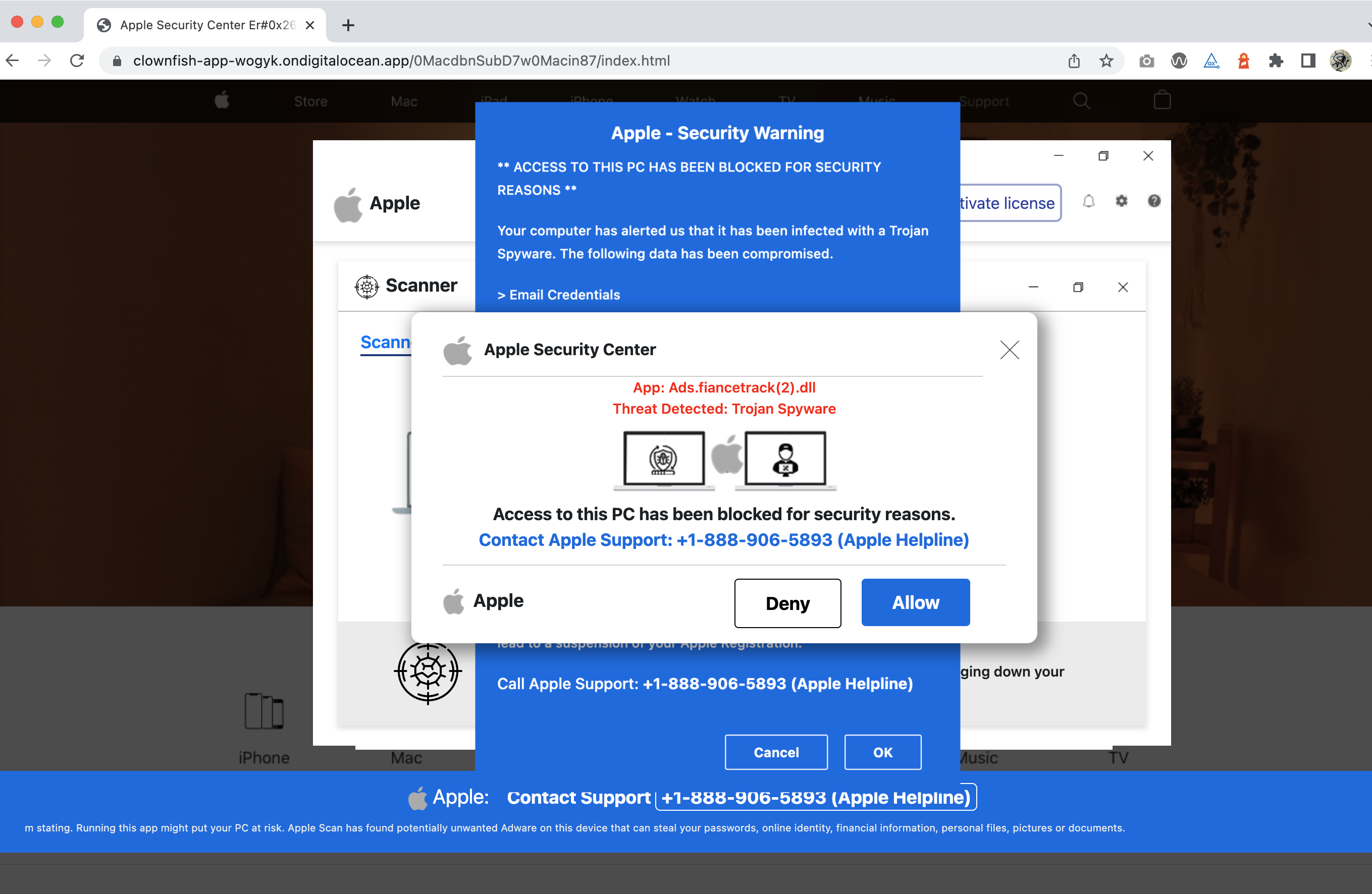Click 'Threat Detected: Trojan Spyware' text
The width and height of the screenshot is (1372, 894).
pyautogui.click(x=724, y=409)
